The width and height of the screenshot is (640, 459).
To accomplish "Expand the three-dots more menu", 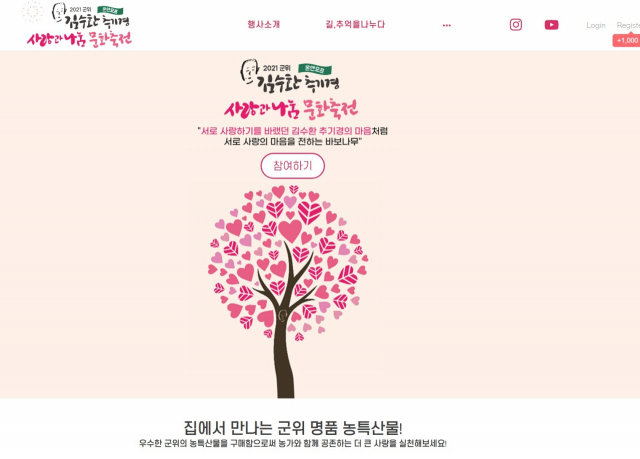I will [x=447, y=25].
